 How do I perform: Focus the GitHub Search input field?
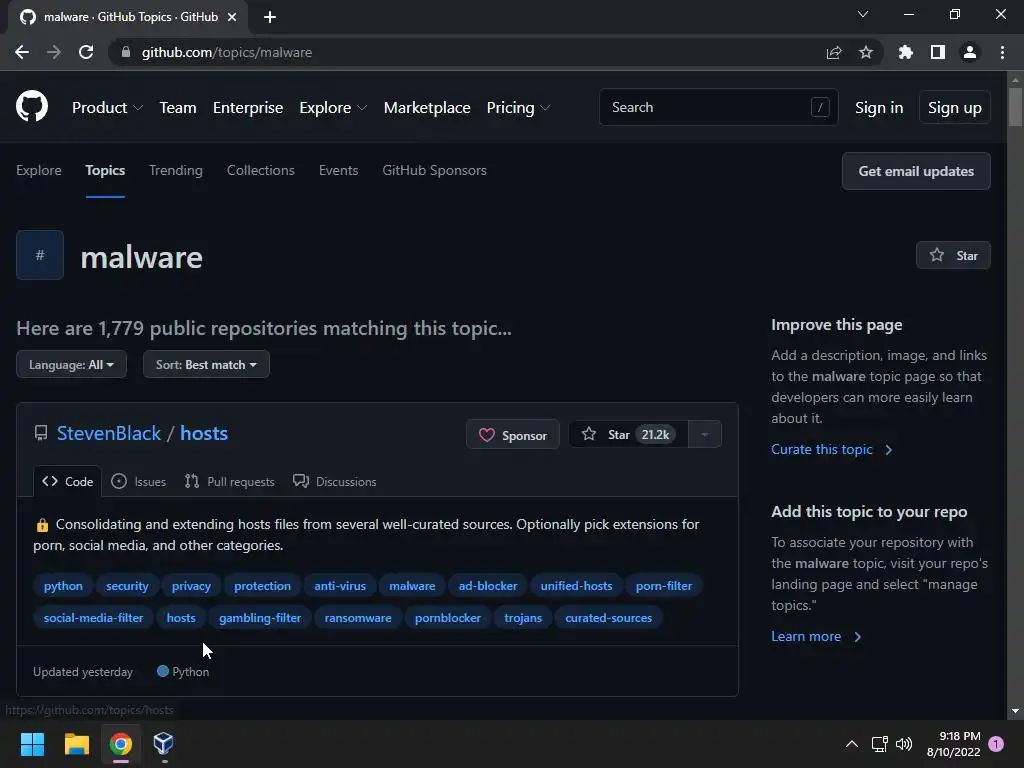718,107
